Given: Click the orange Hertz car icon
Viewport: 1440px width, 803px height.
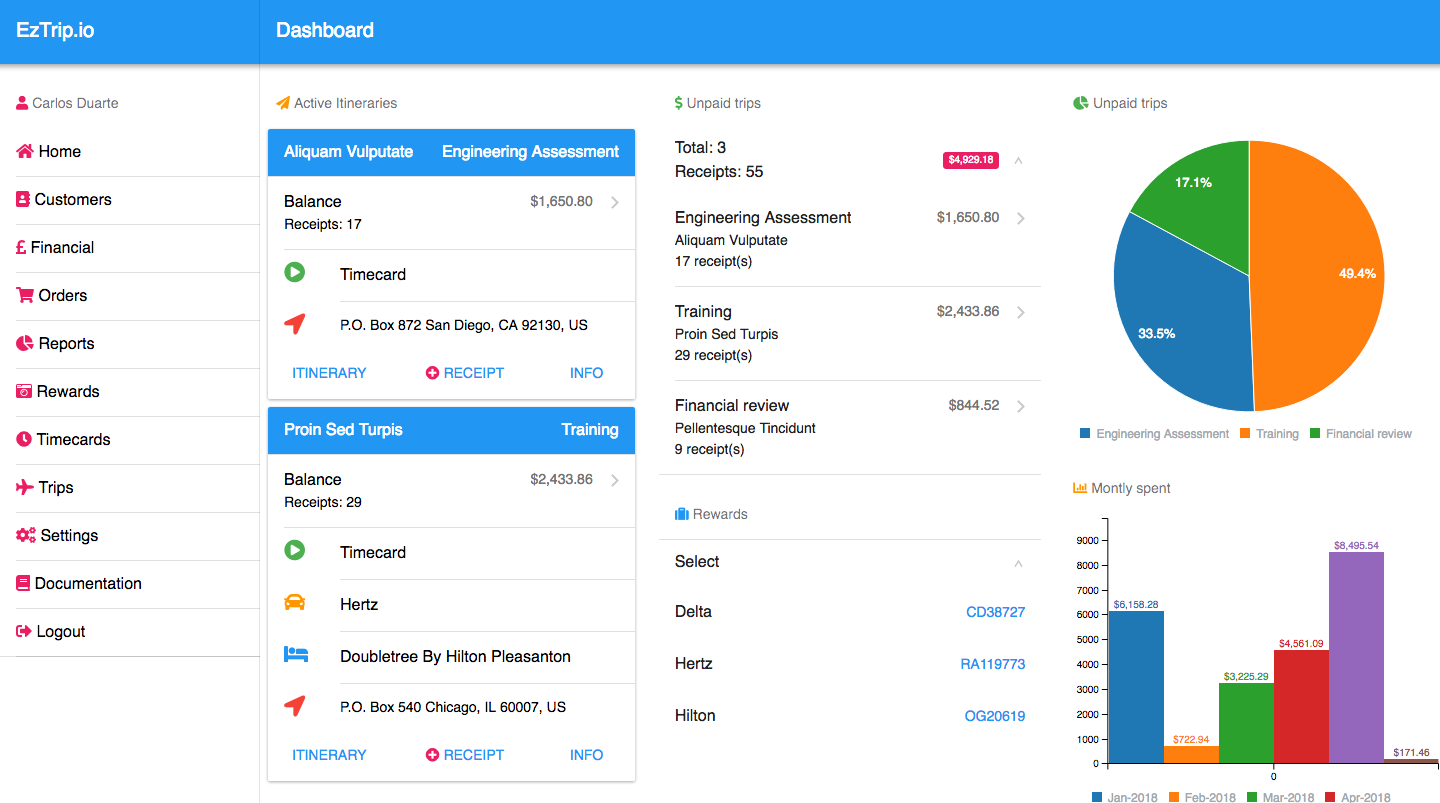Looking at the screenshot, I should point(294,603).
